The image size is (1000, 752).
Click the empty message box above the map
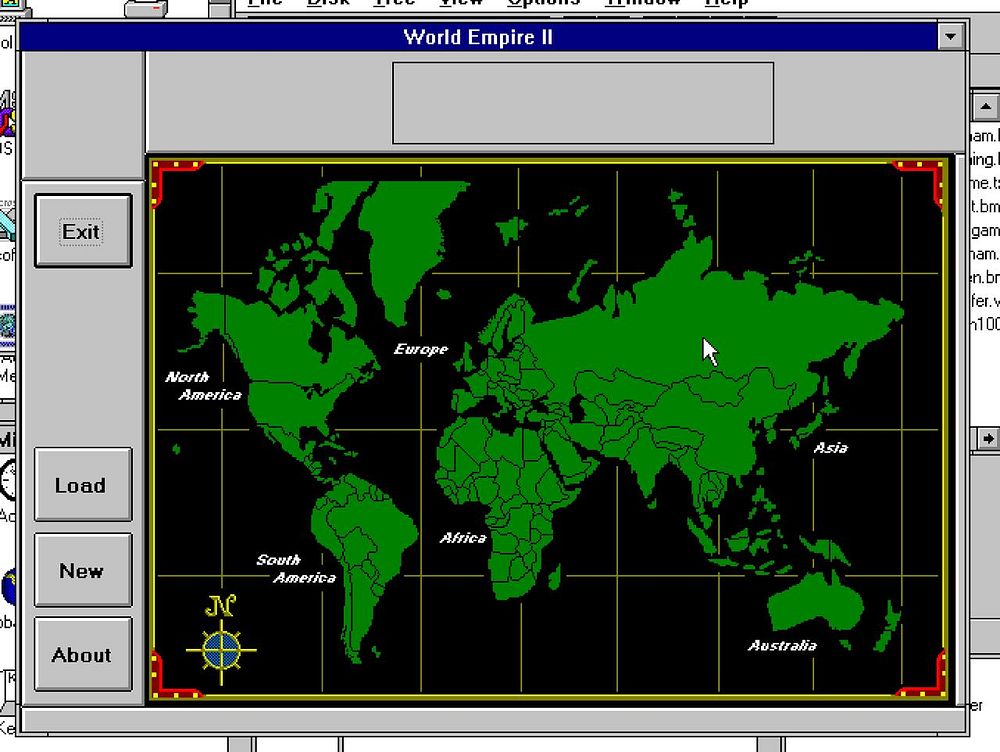583,103
